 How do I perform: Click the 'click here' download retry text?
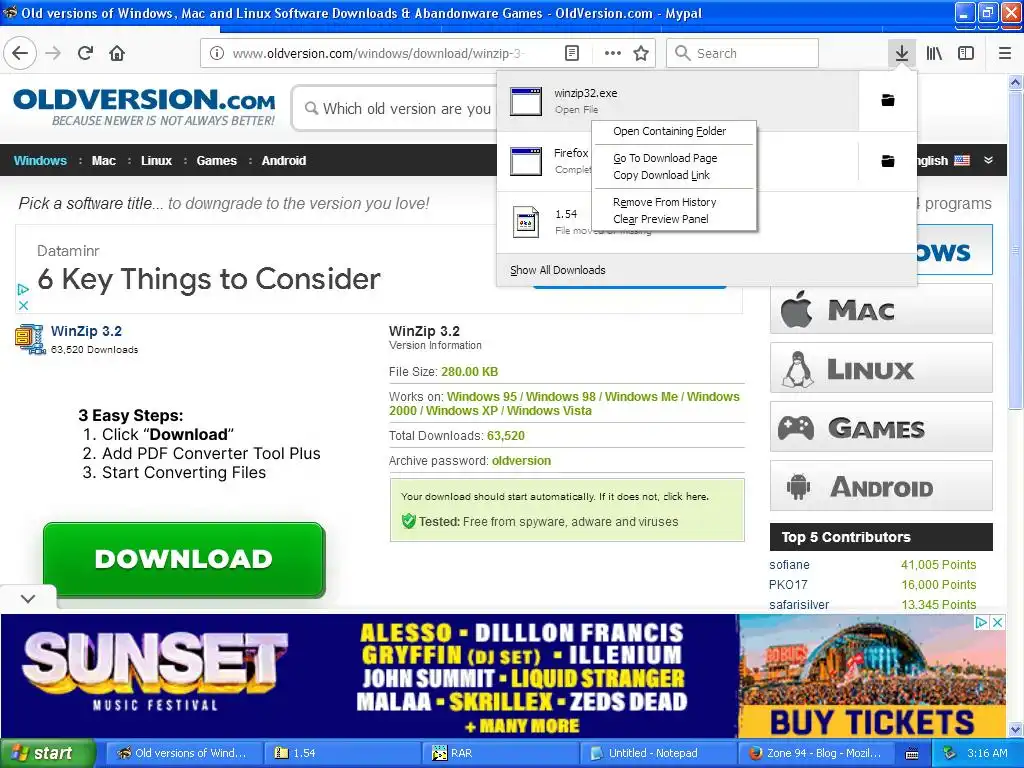[x=685, y=496]
